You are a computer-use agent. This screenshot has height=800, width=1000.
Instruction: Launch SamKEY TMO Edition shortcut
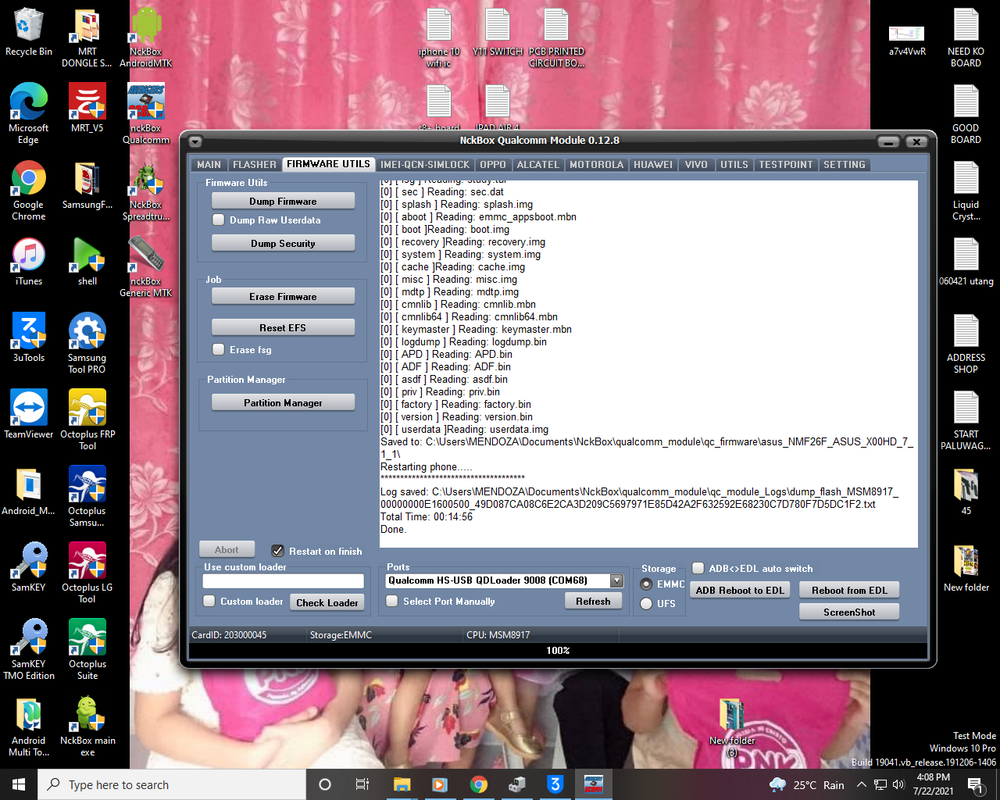coord(28,649)
